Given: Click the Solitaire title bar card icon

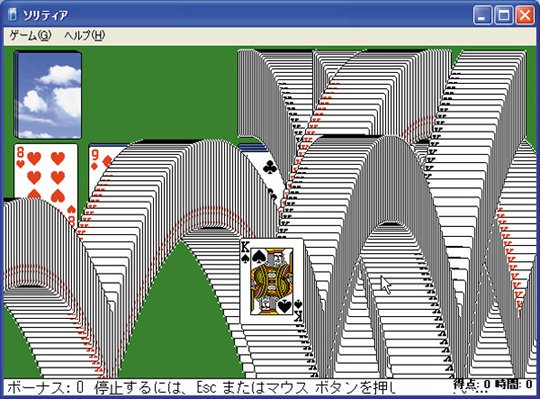Looking at the screenshot, I should [x=13, y=15].
